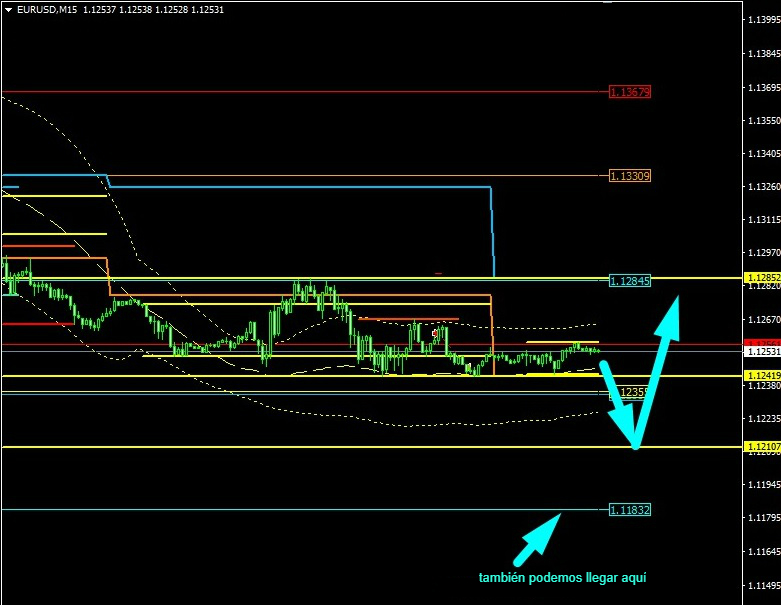This screenshot has width=781, height=605.
Task: Select the cyan 1.11832 level label
Action: (630, 510)
